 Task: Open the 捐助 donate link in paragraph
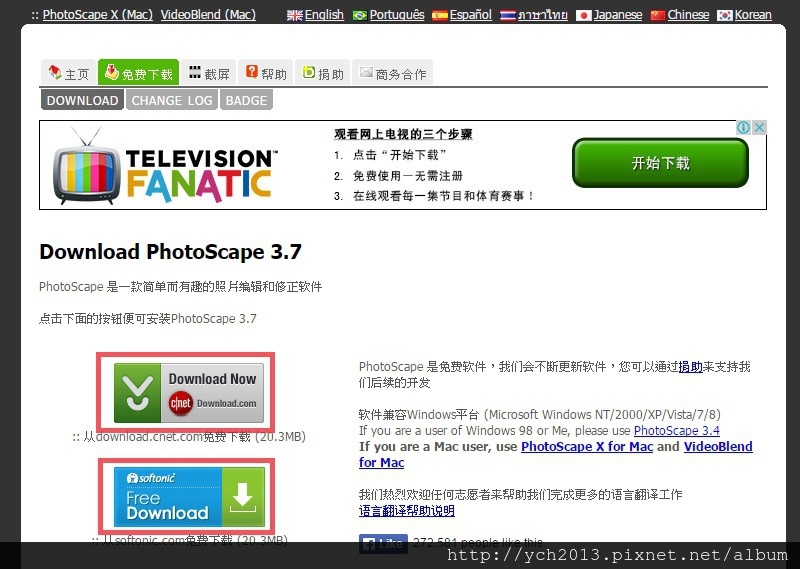pyautogui.click(x=690, y=366)
